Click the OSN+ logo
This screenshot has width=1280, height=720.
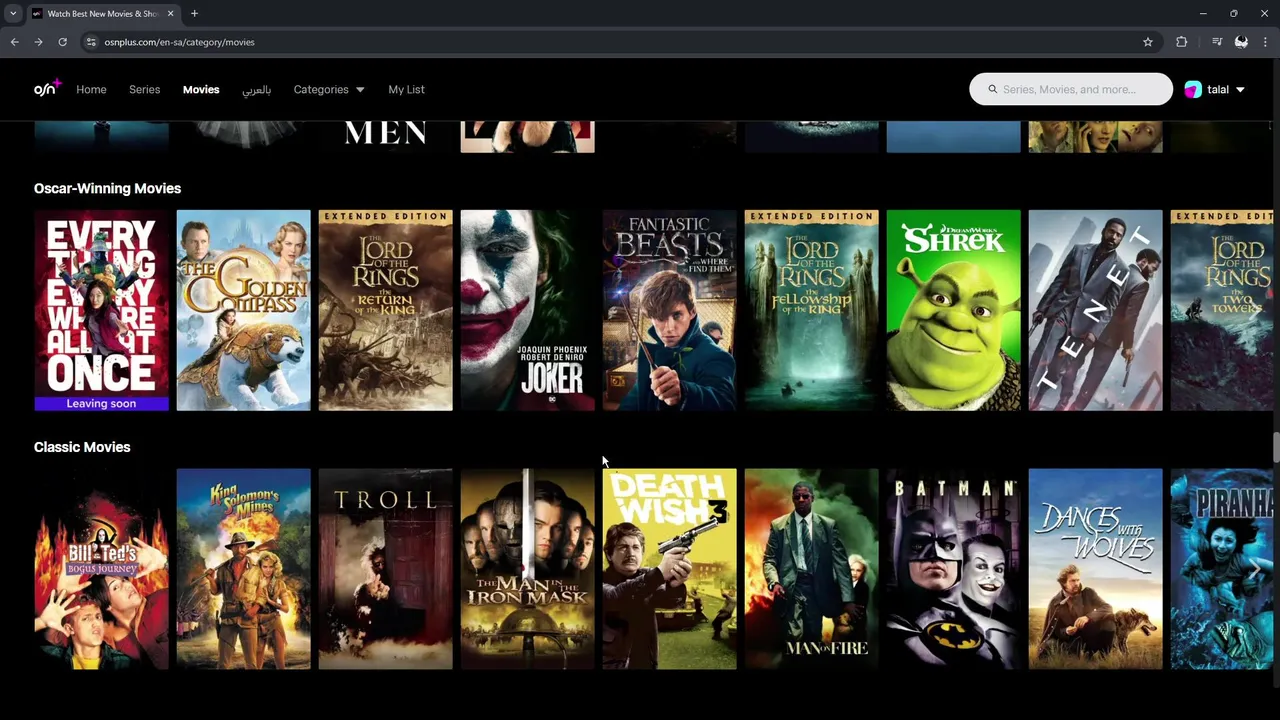pyautogui.click(x=47, y=89)
